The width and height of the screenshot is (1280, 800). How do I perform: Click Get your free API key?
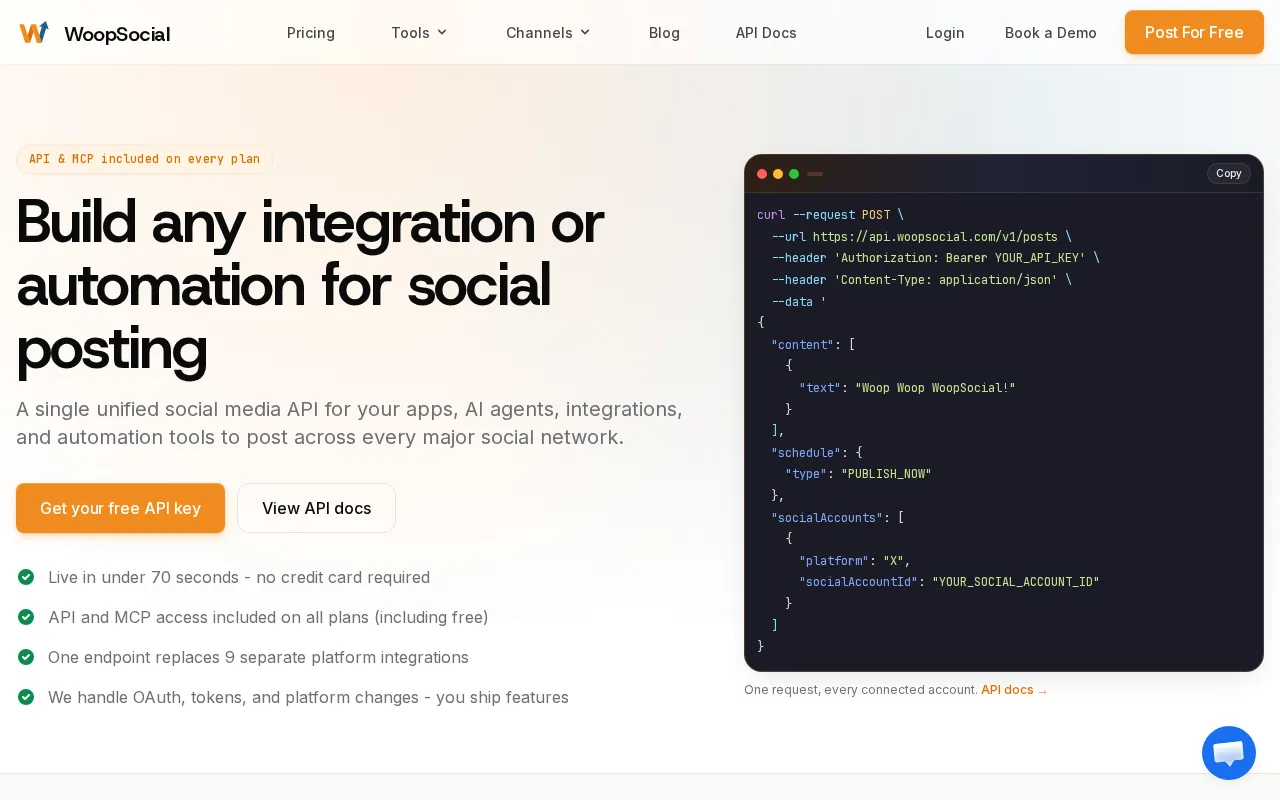click(120, 508)
